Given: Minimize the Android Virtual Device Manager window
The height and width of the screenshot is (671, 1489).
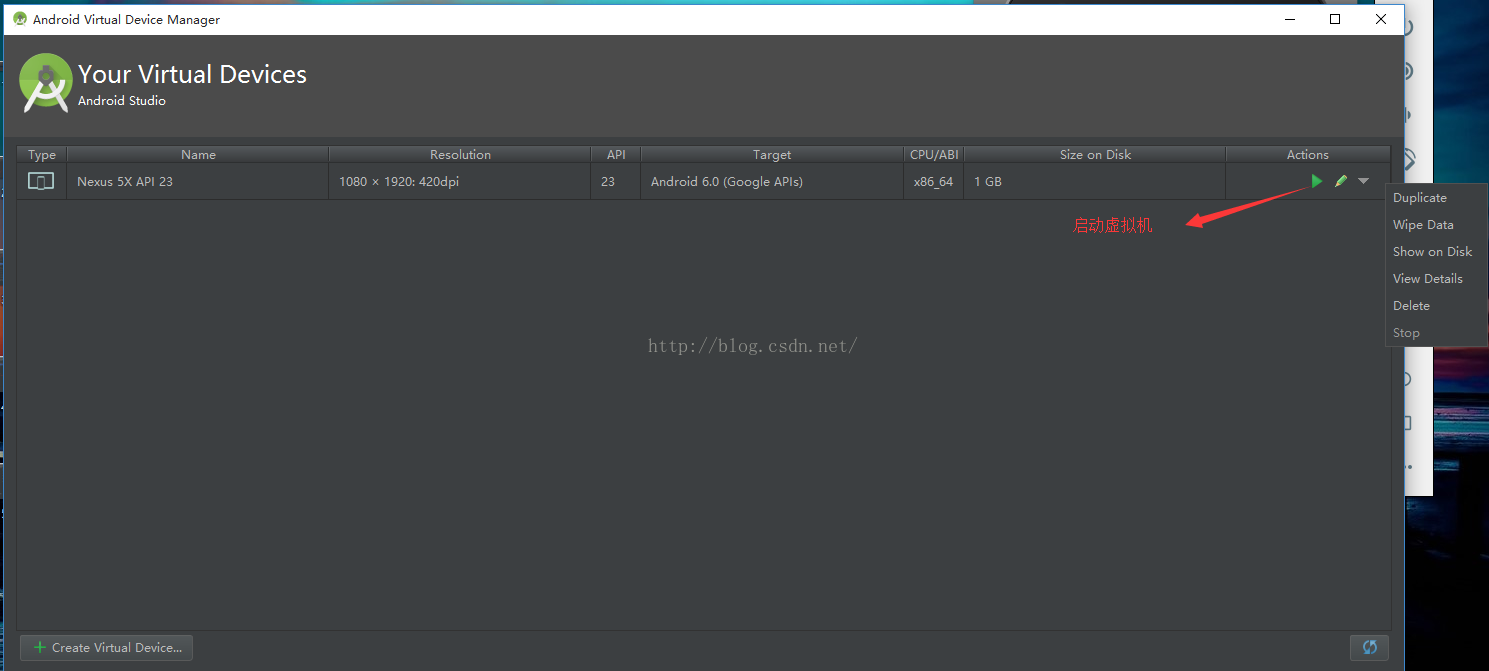Looking at the screenshot, I should click(x=1289, y=19).
